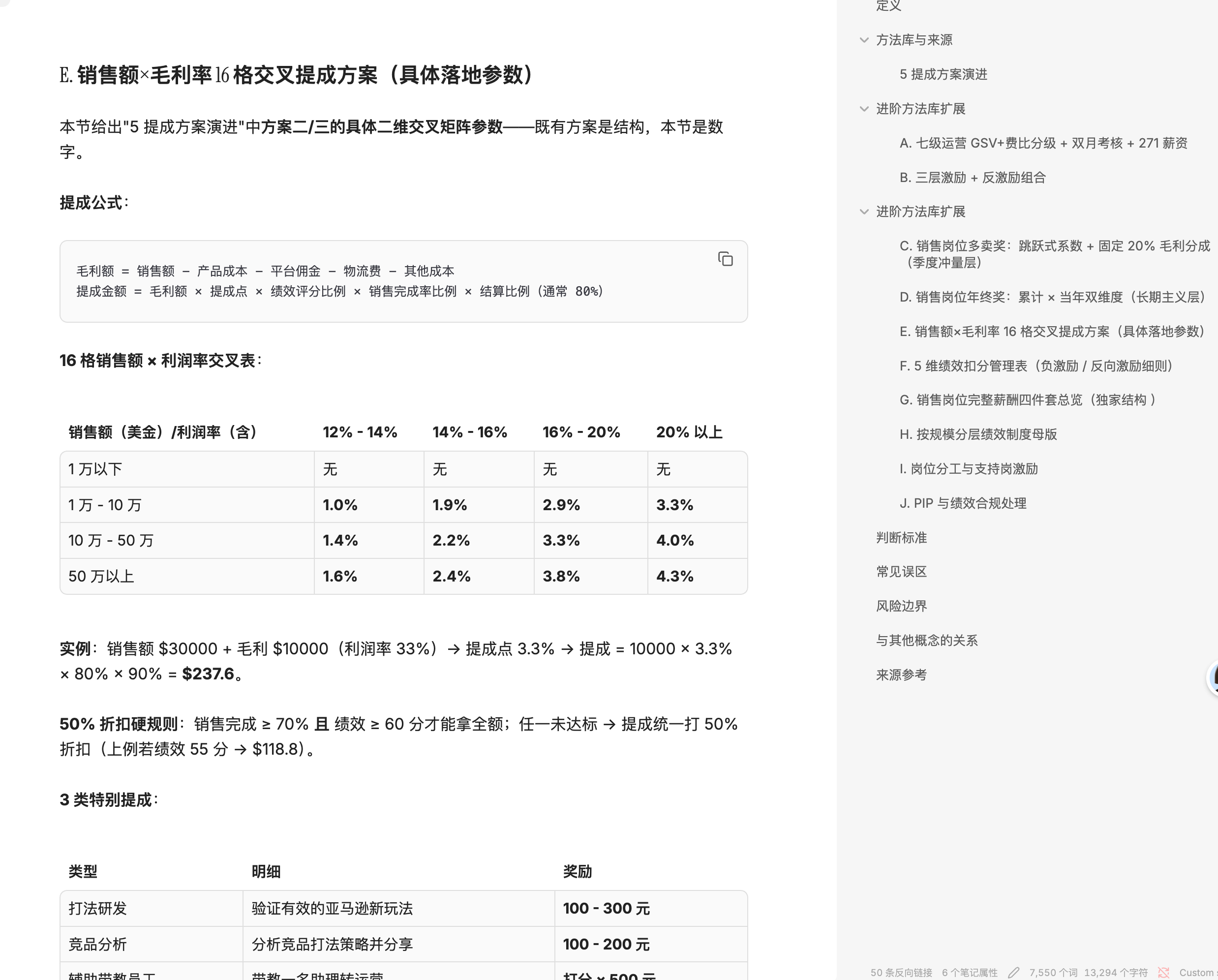
Task: Jump to I. 岗位分工与支持岗激励
Action: pyautogui.click(x=968, y=469)
